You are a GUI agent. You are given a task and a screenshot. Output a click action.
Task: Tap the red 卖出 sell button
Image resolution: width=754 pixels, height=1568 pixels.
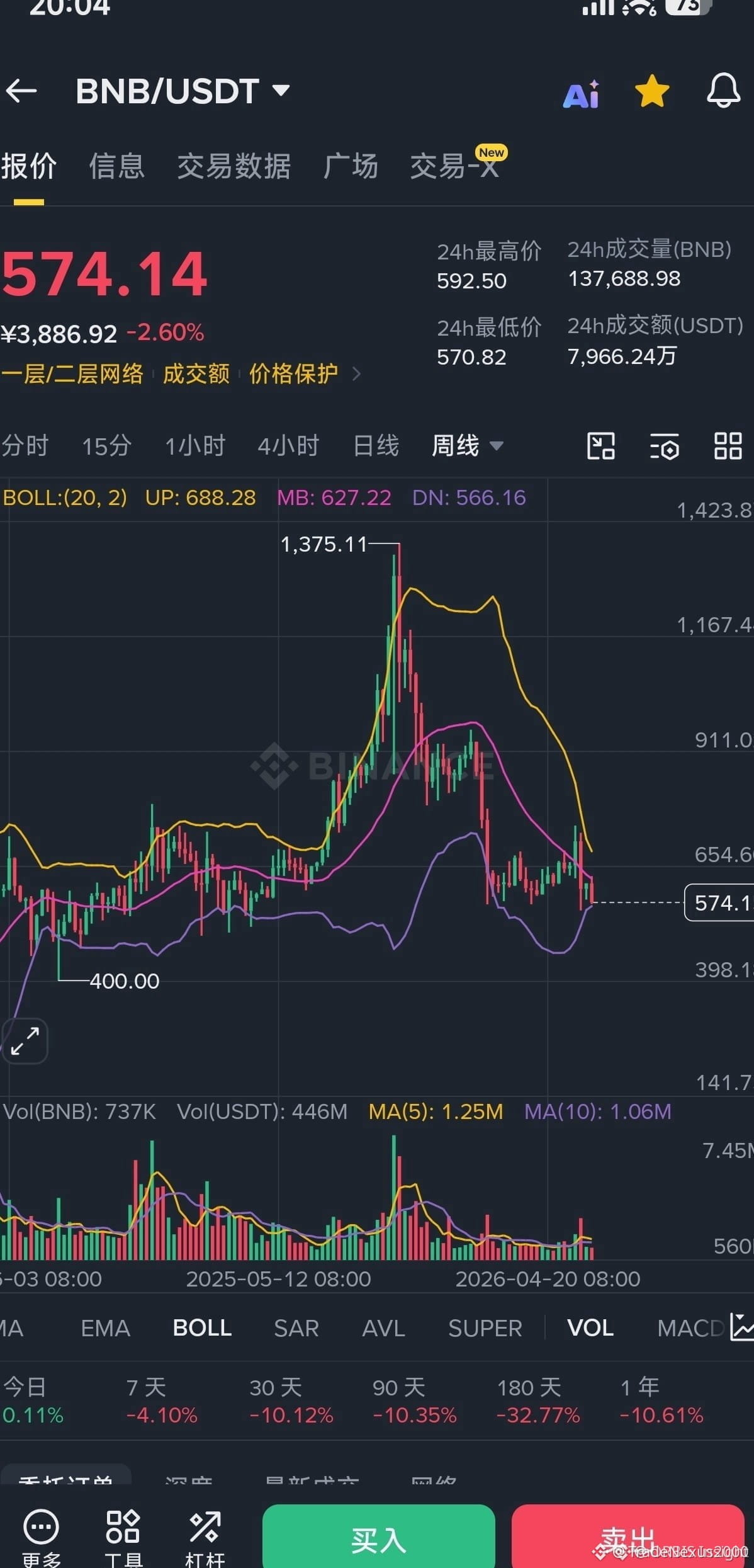tap(628, 1538)
